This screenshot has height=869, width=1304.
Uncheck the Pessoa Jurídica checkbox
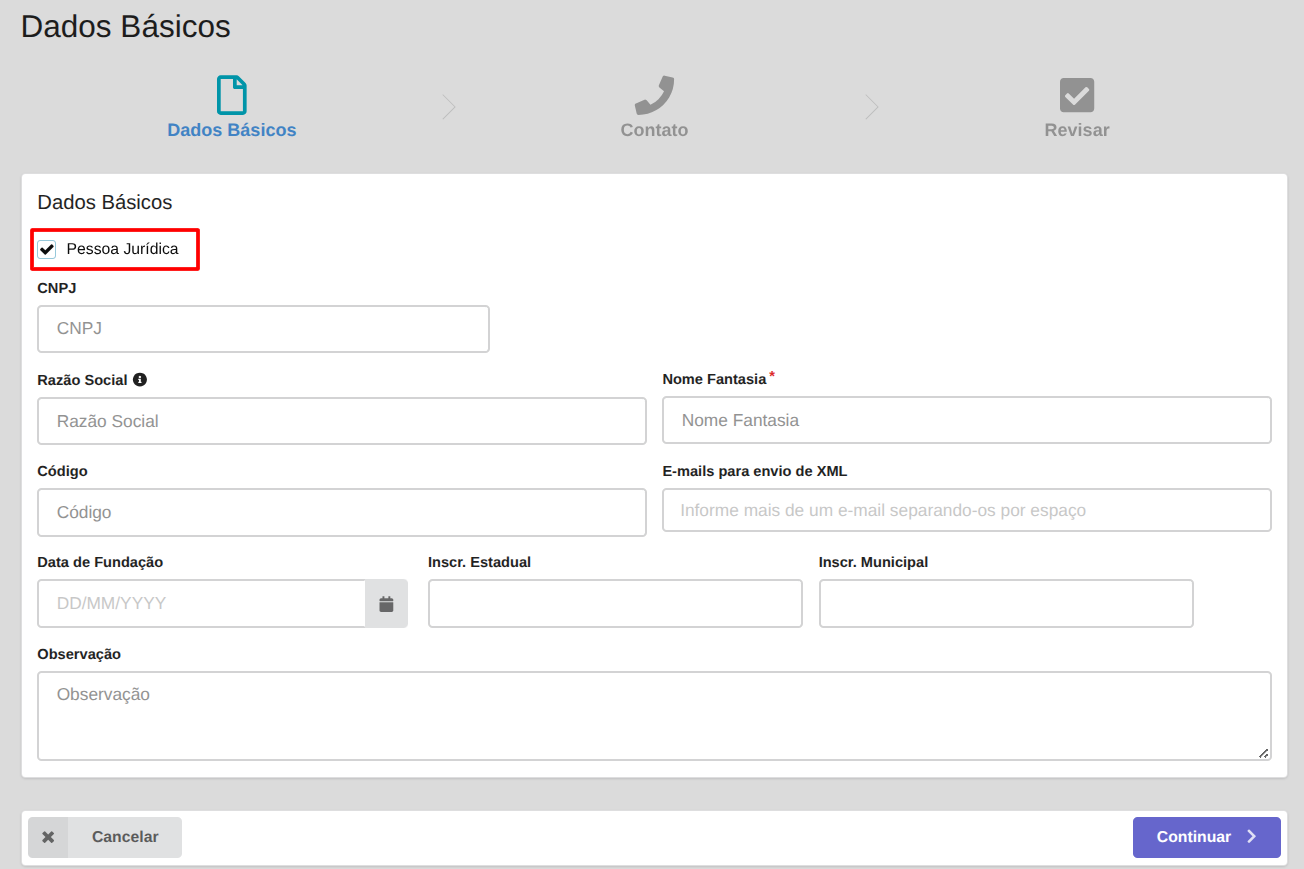click(47, 249)
